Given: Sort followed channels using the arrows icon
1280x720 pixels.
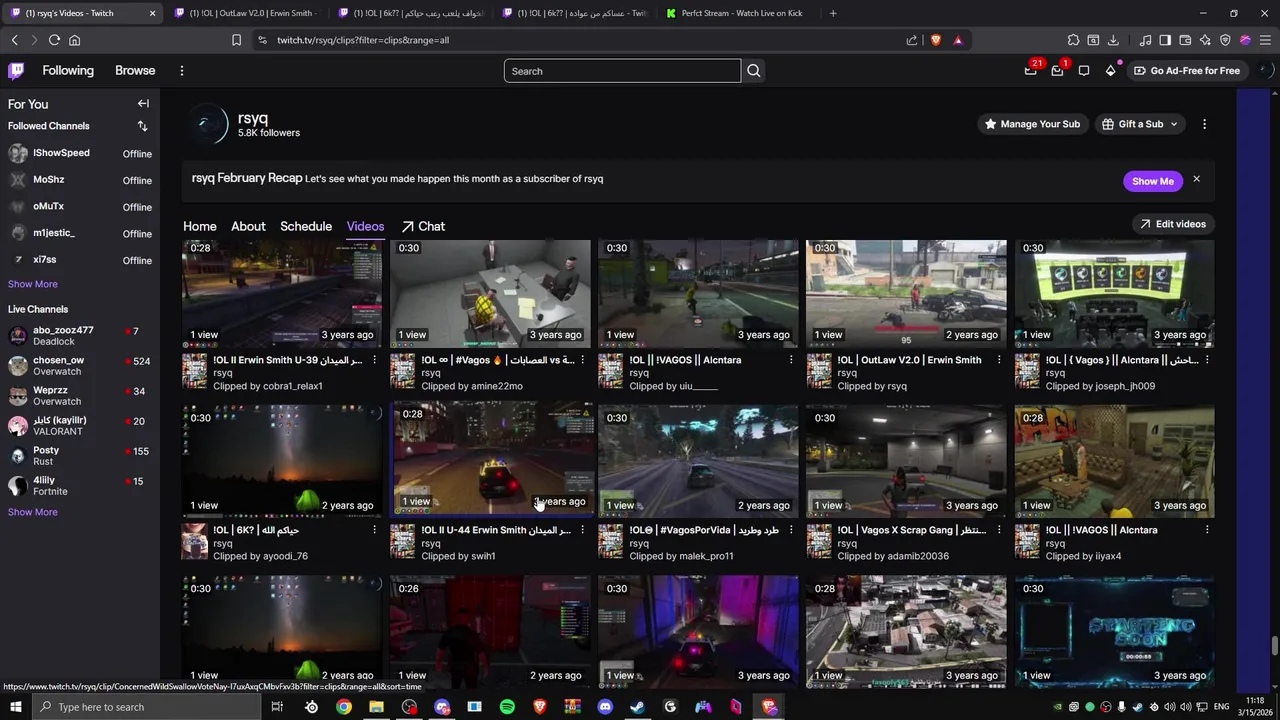Looking at the screenshot, I should [142, 126].
